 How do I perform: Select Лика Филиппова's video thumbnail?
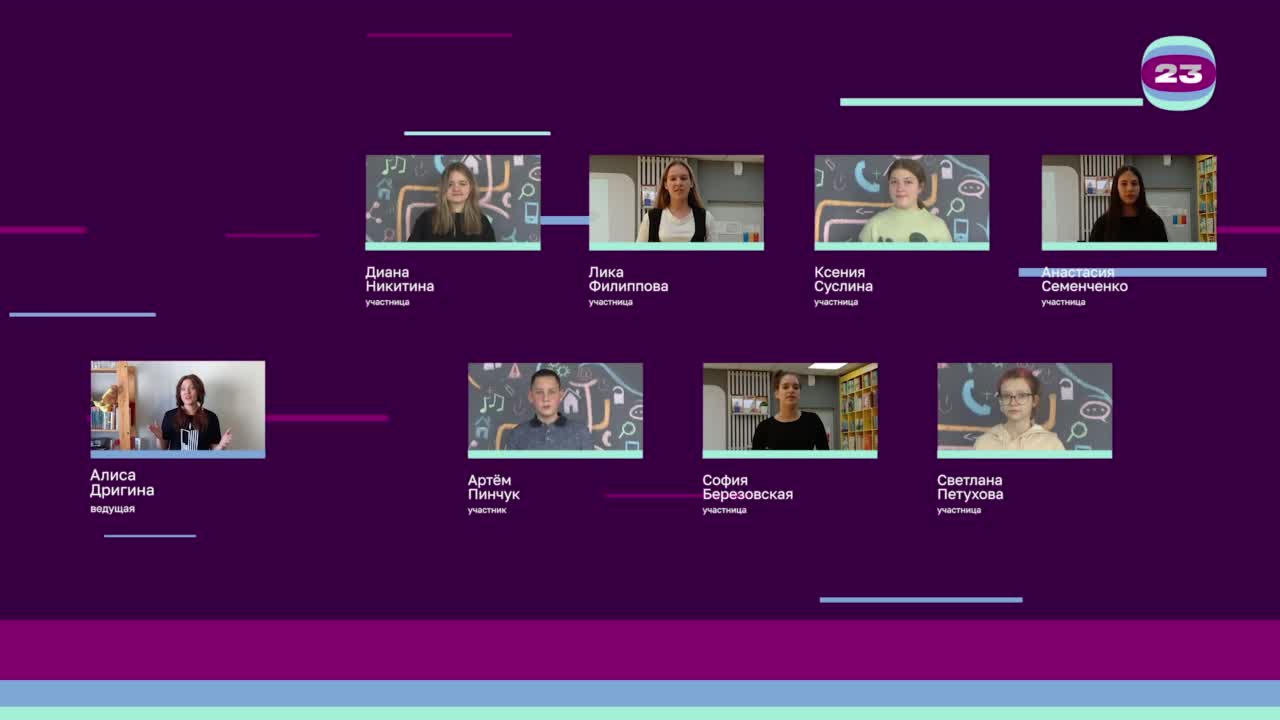676,199
